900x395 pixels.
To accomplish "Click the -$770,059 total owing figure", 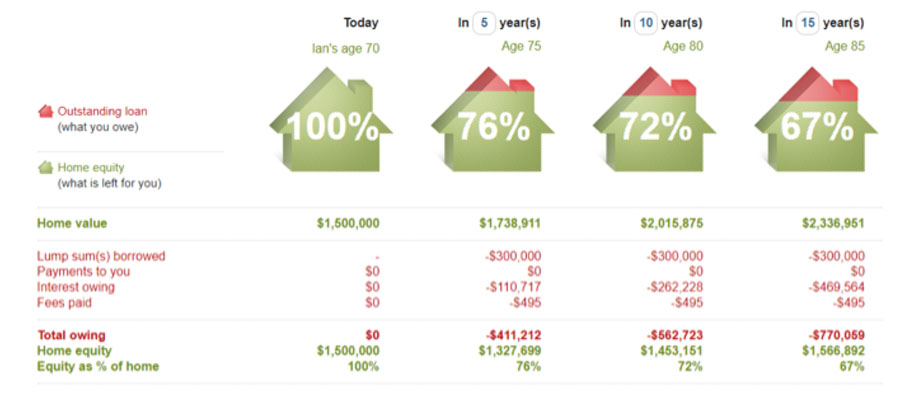I will click(836, 335).
